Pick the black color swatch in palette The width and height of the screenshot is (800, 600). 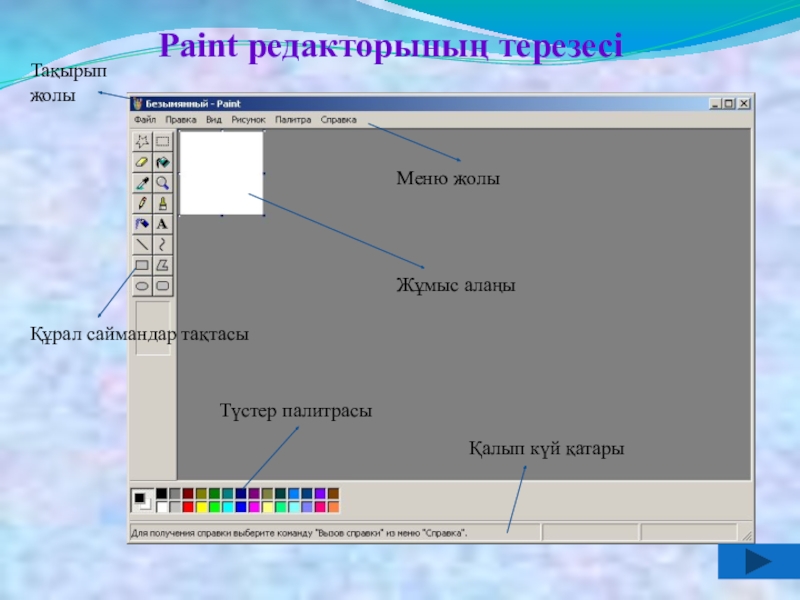(161, 493)
